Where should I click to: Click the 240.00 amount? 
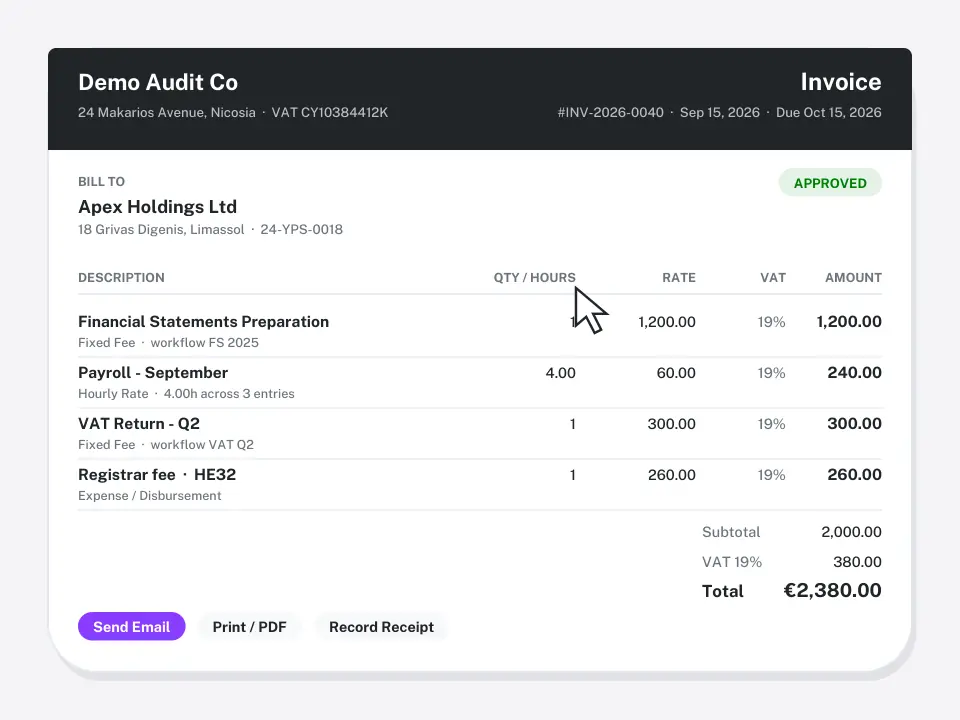point(854,373)
